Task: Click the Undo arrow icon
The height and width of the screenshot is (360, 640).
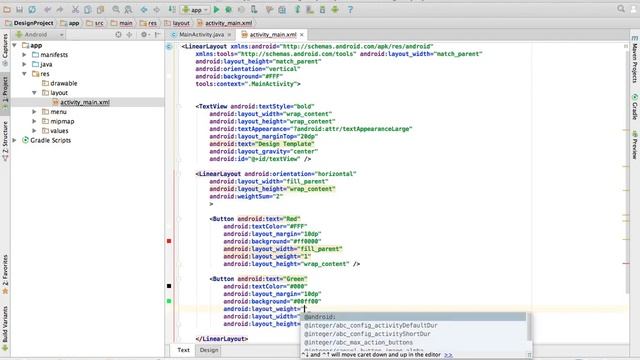Action: [x=48, y=9]
